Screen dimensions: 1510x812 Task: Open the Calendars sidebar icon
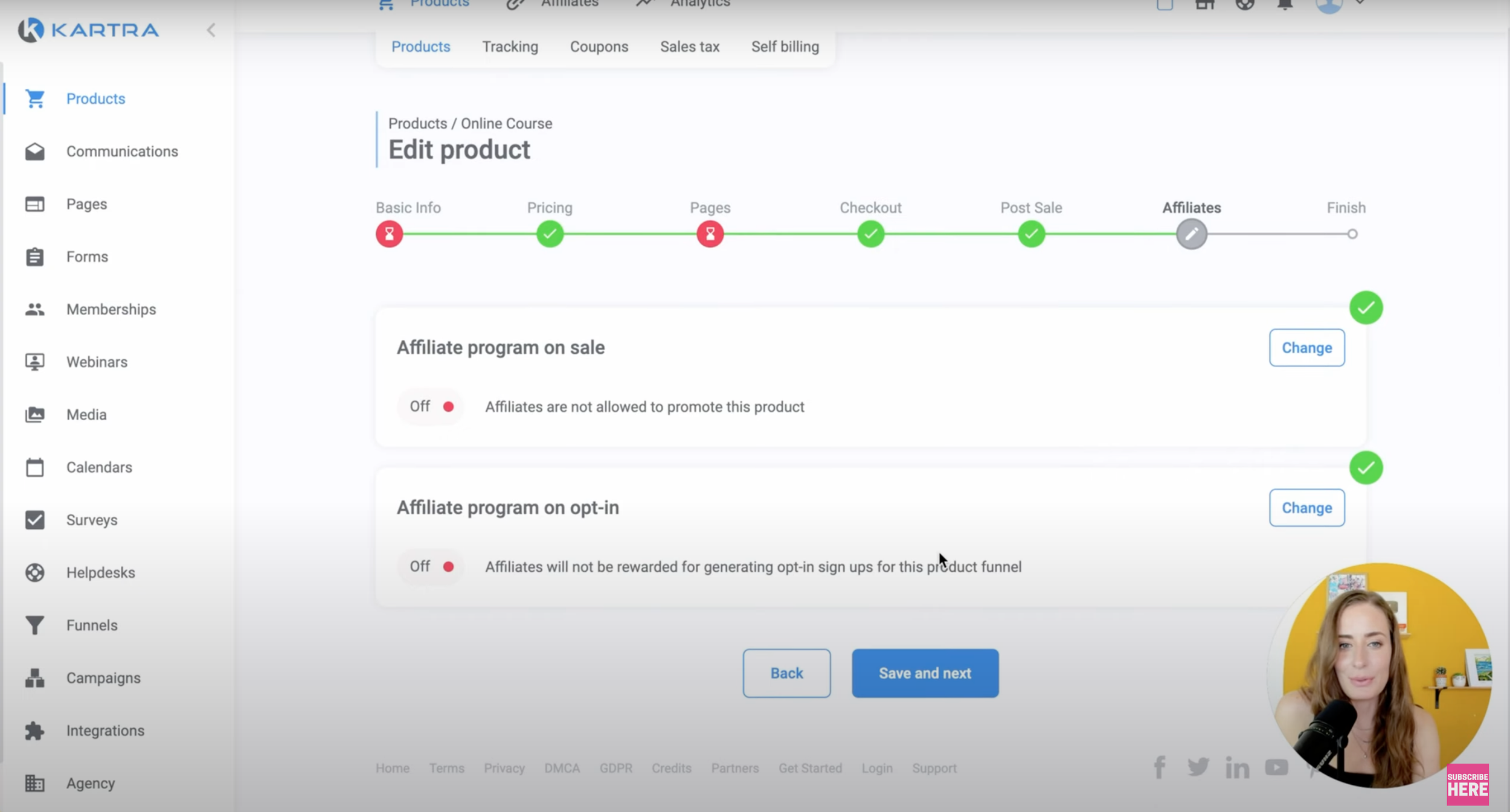[34, 467]
